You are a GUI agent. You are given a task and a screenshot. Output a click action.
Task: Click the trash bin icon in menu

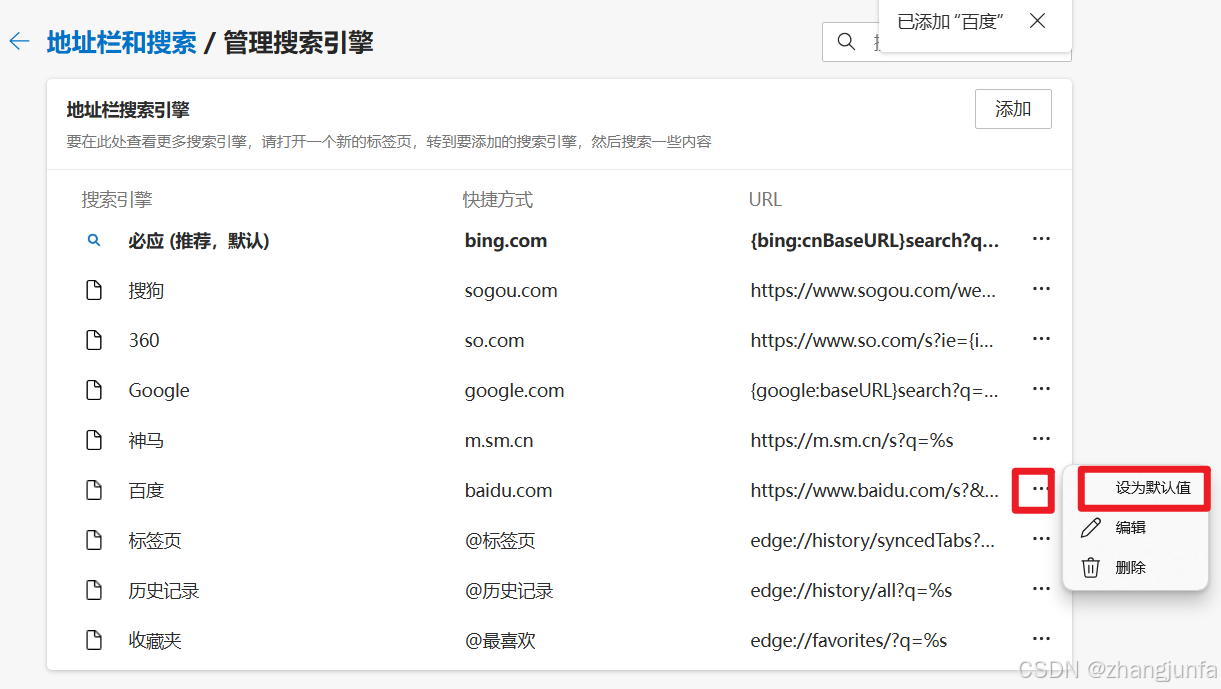[x=1091, y=568]
